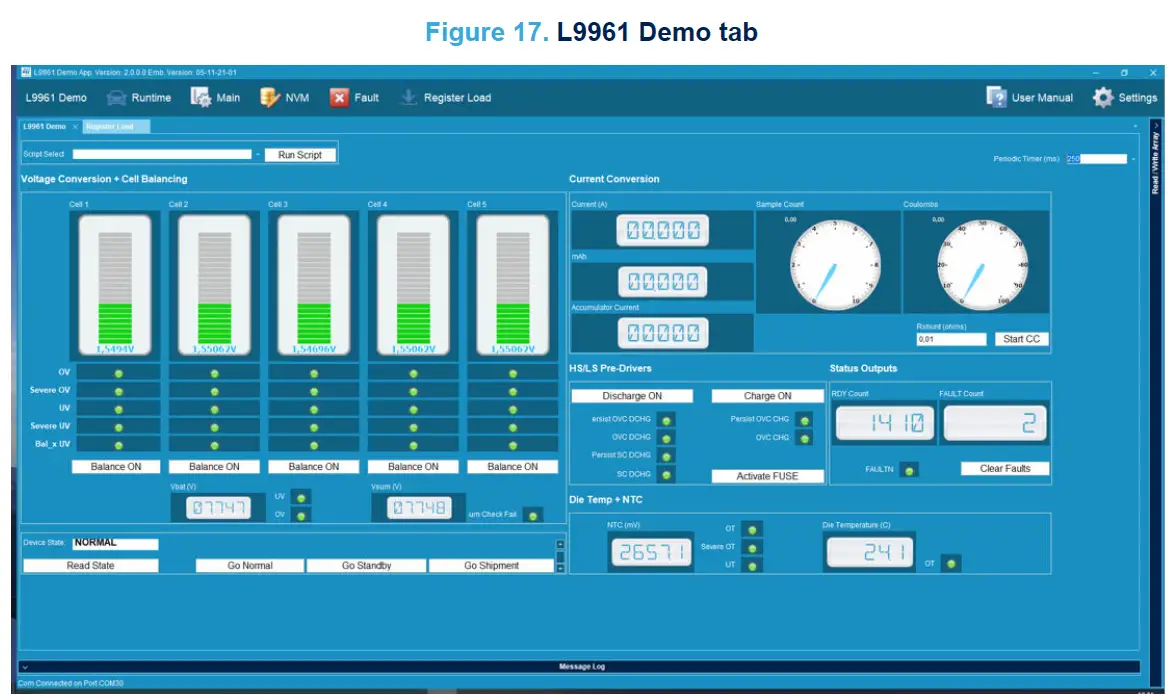This screenshot has height=700, width=1173.
Task: Turn on balancing for Cell 2
Action: pos(214,467)
